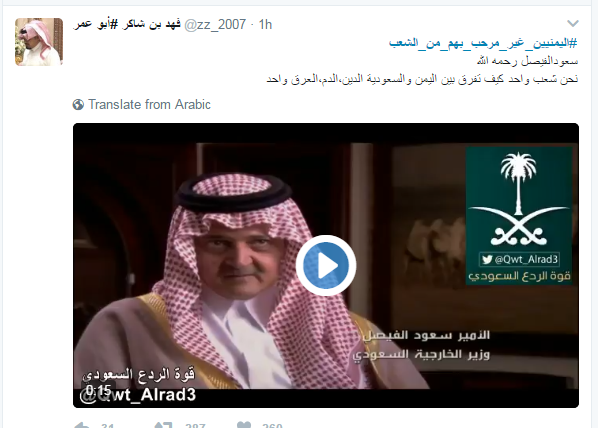Visit the @zz_2007 handle profile
Screen dimensions: 598x428
point(215,24)
